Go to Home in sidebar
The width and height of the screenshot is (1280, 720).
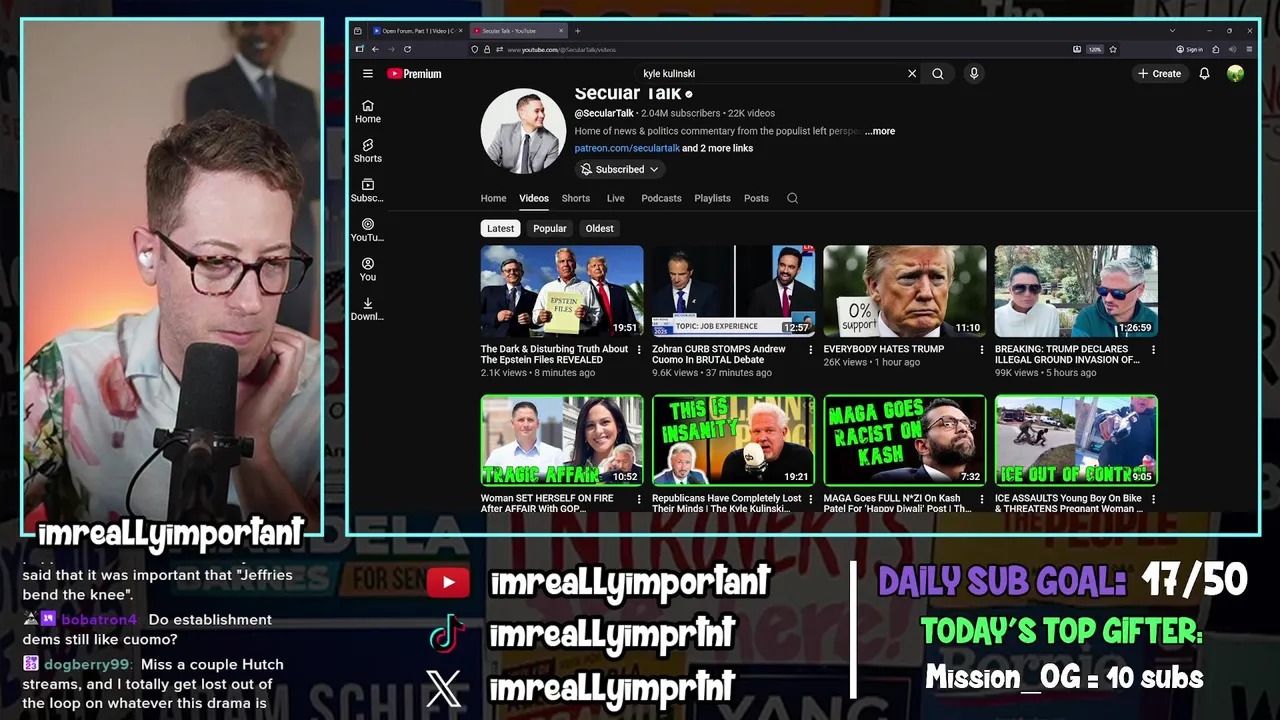(x=368, y=111)
